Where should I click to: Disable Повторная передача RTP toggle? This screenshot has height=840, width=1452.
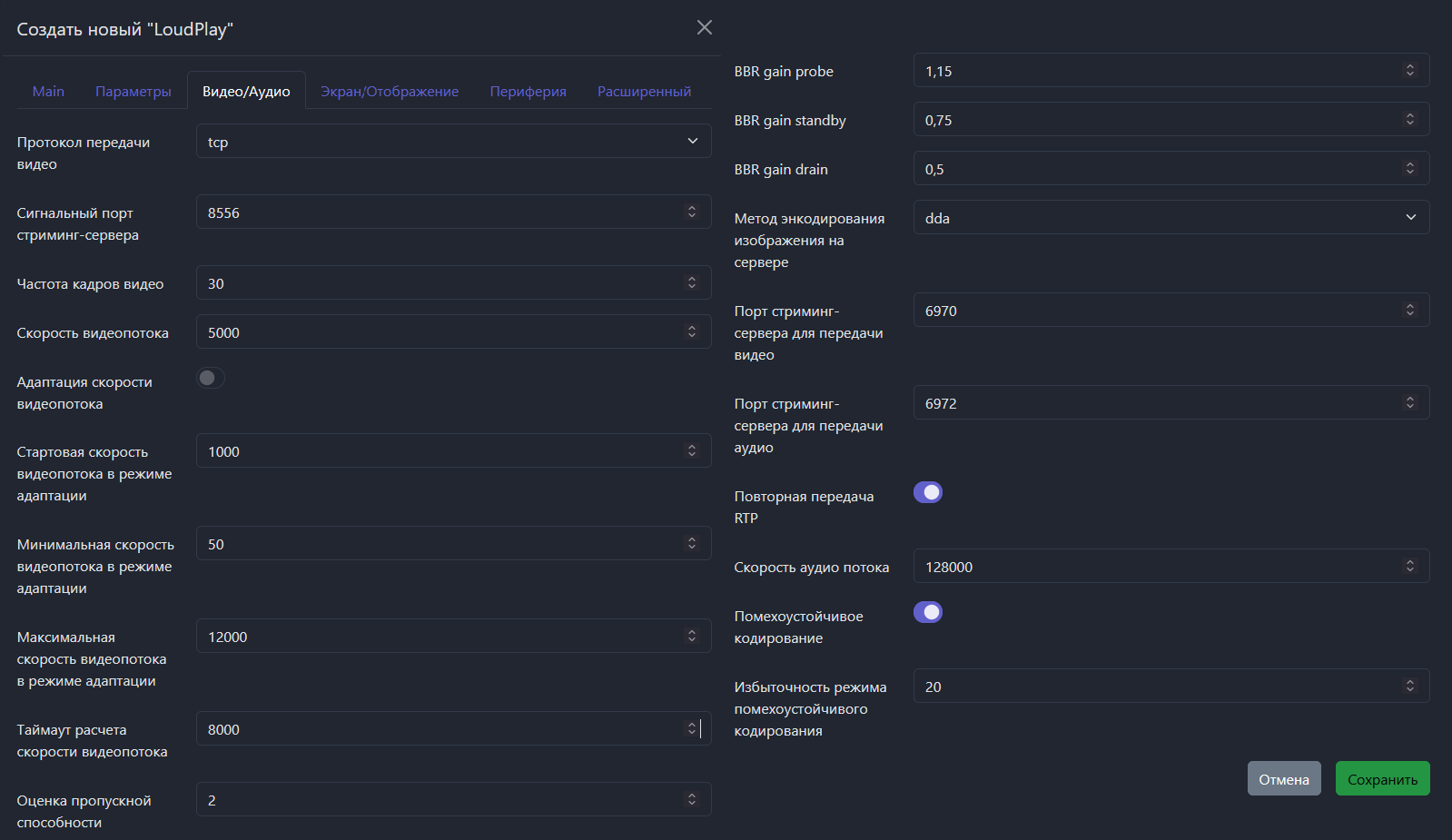(928, 492)
